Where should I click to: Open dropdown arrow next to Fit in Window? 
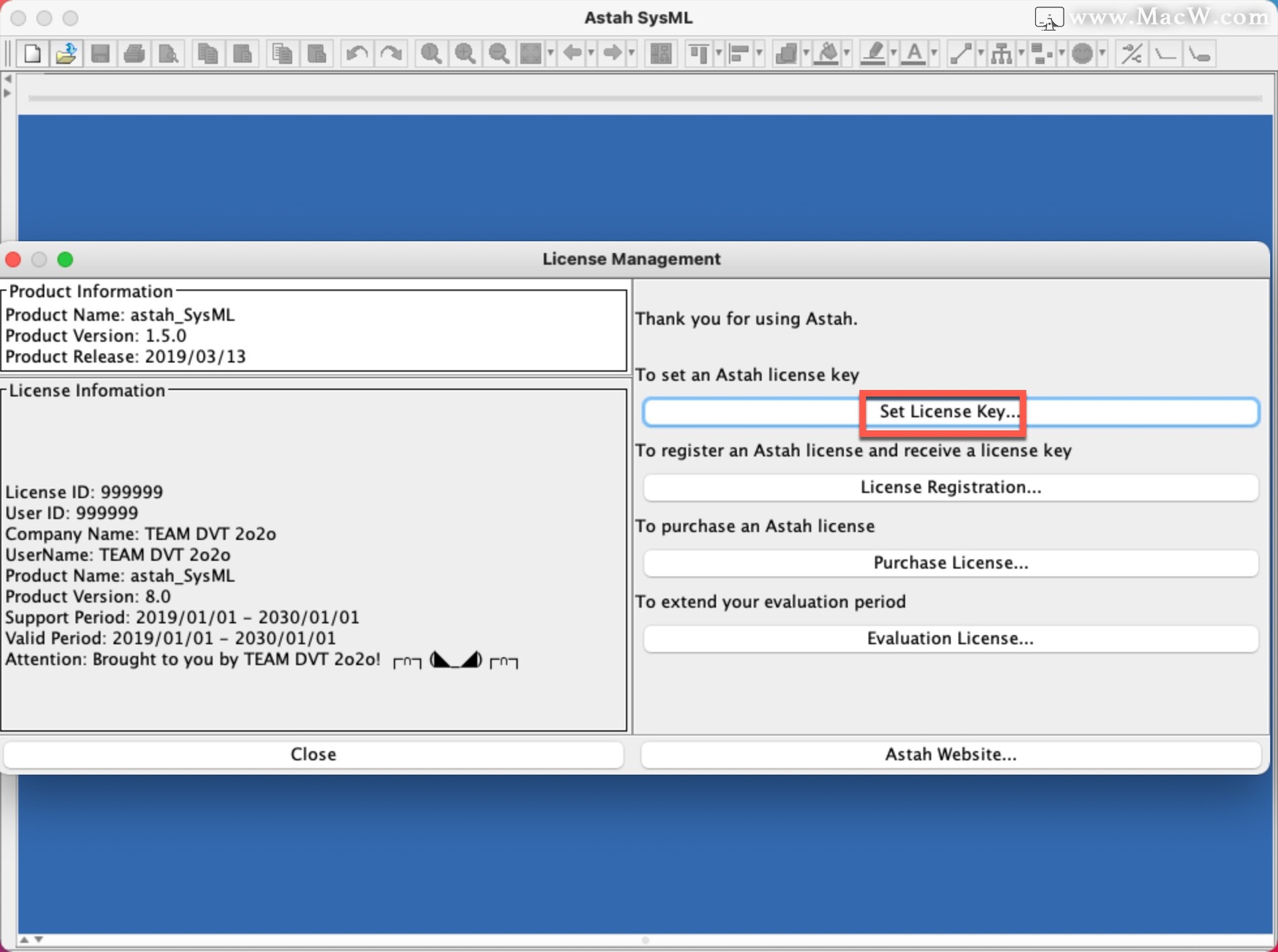coord(550,53)
